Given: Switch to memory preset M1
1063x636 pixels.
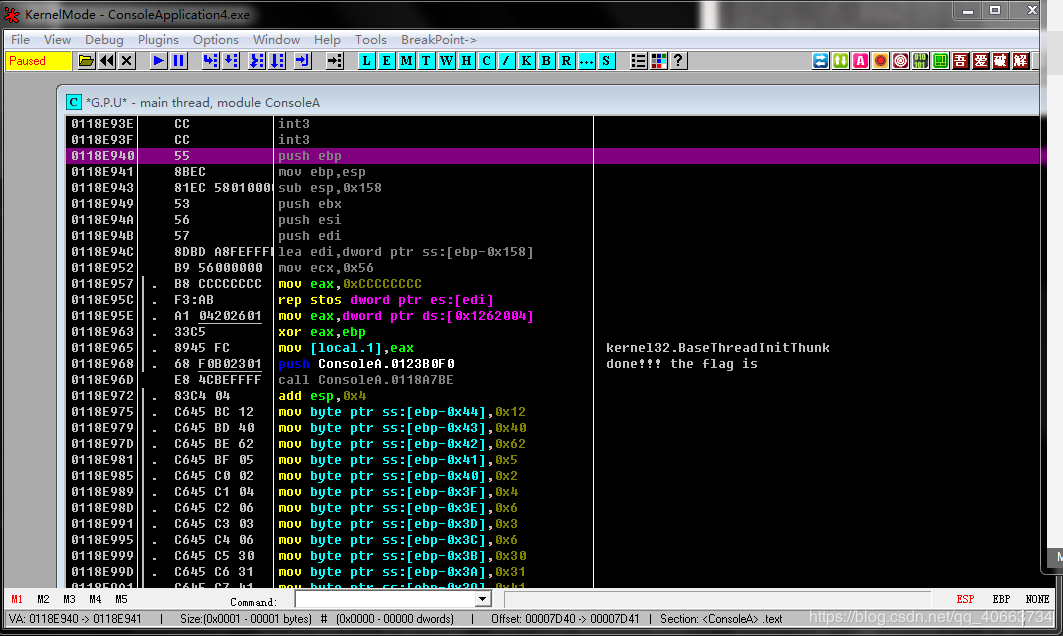Looking at the screenshot, I should click(17, 599).
